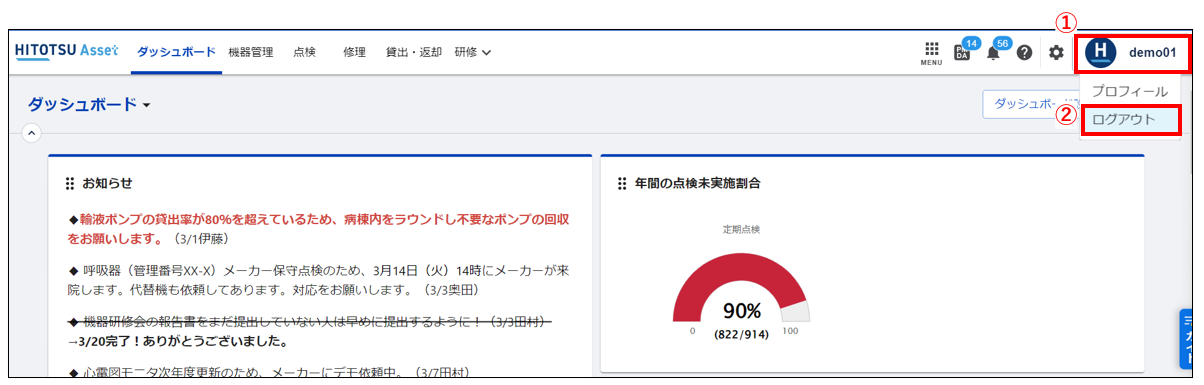Click the HITOTSU Asset logo
The height and width of the screenshot is (385, 1204).
click(x=66, y=51)
